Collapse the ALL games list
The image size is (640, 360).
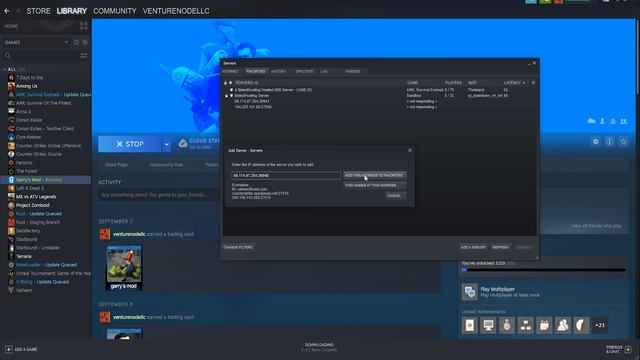click(x=4, y=69)
